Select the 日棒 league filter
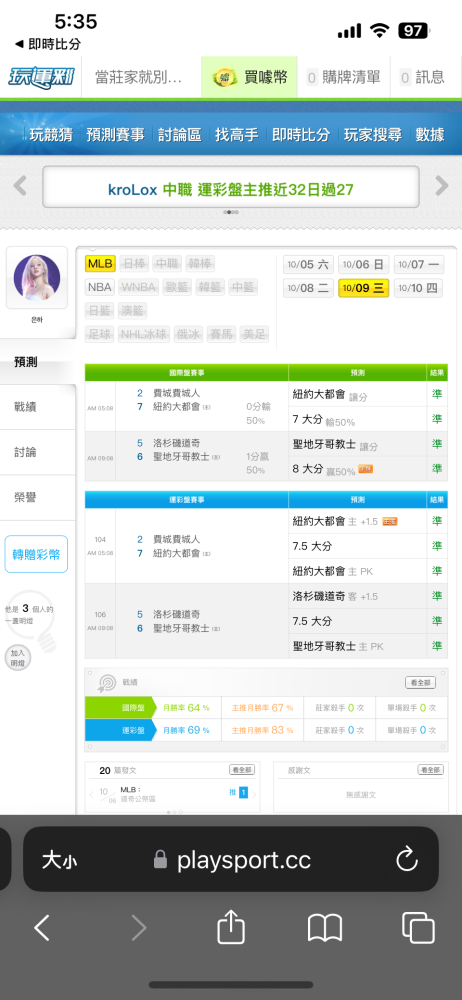This screenshot has width=462, height=1000. pos(134,264)
